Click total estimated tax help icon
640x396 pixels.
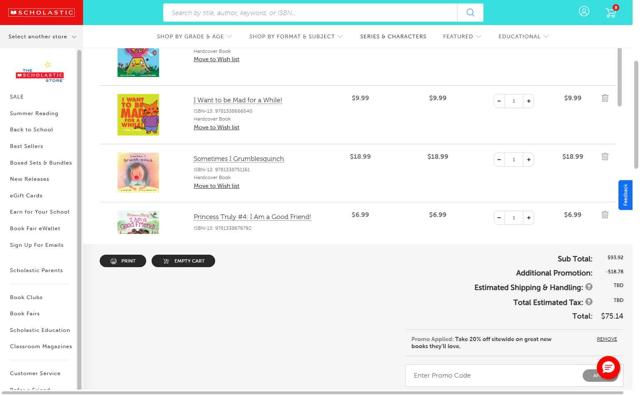tap(589, 302)
